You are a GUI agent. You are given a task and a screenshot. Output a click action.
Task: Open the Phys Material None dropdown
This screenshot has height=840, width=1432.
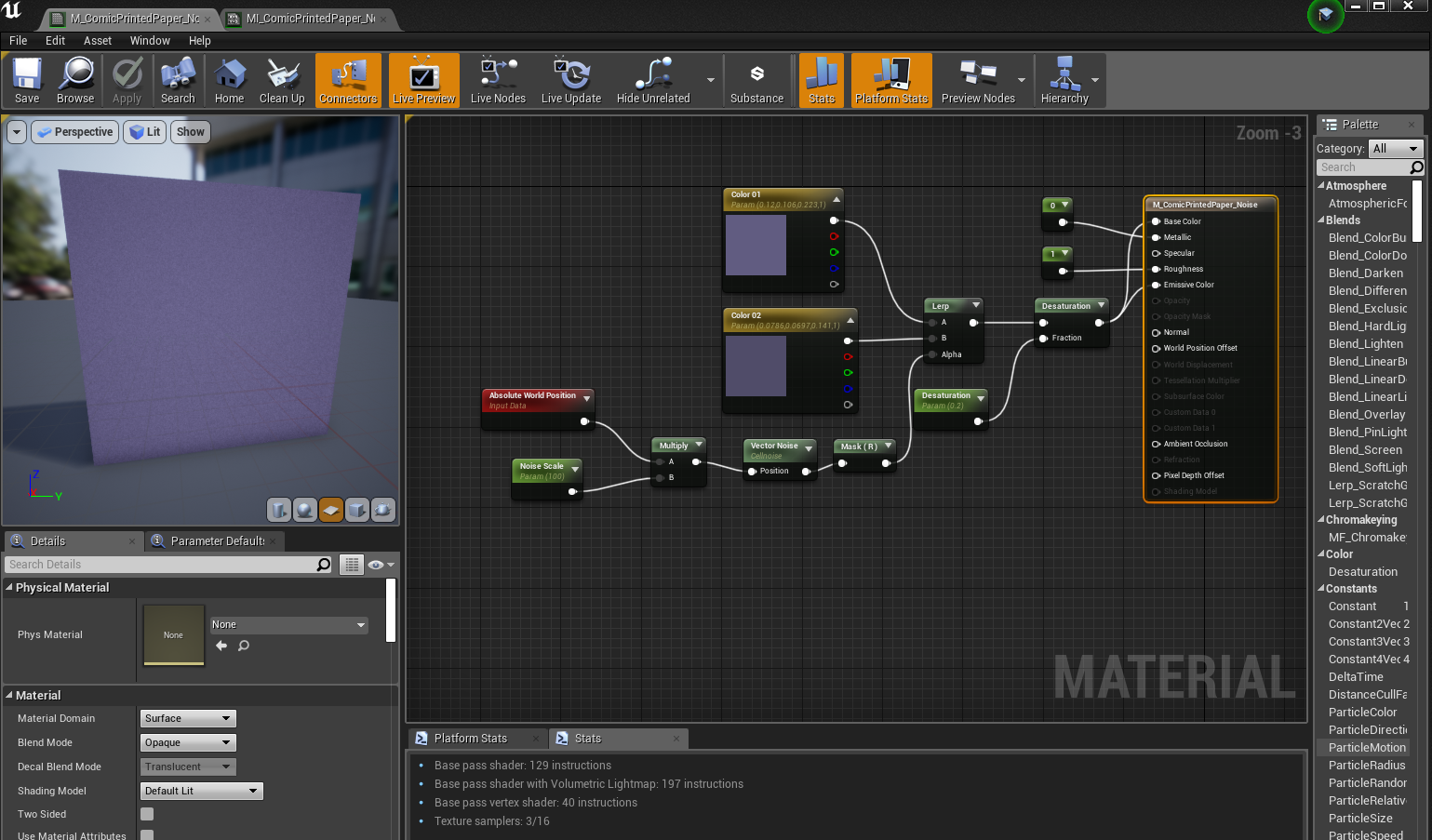[289, 625]
